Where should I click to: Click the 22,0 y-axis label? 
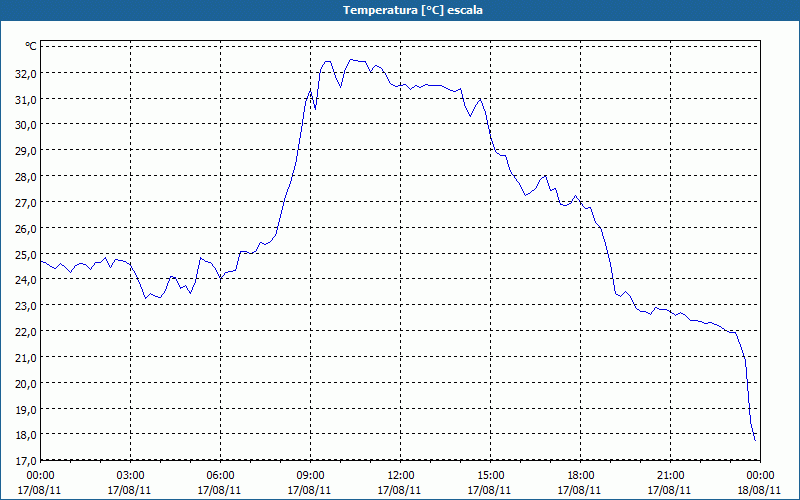click(27, 332)
